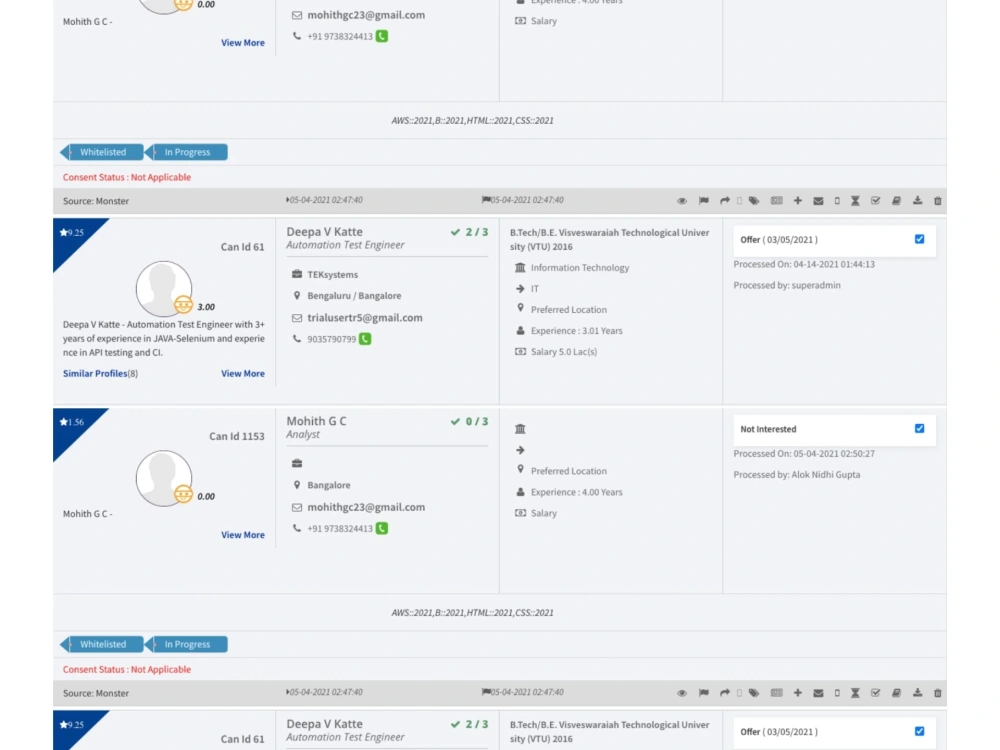
Task: Click the flag icon in lower Source: Monster action bar
Action: click(x=703, y=693)
